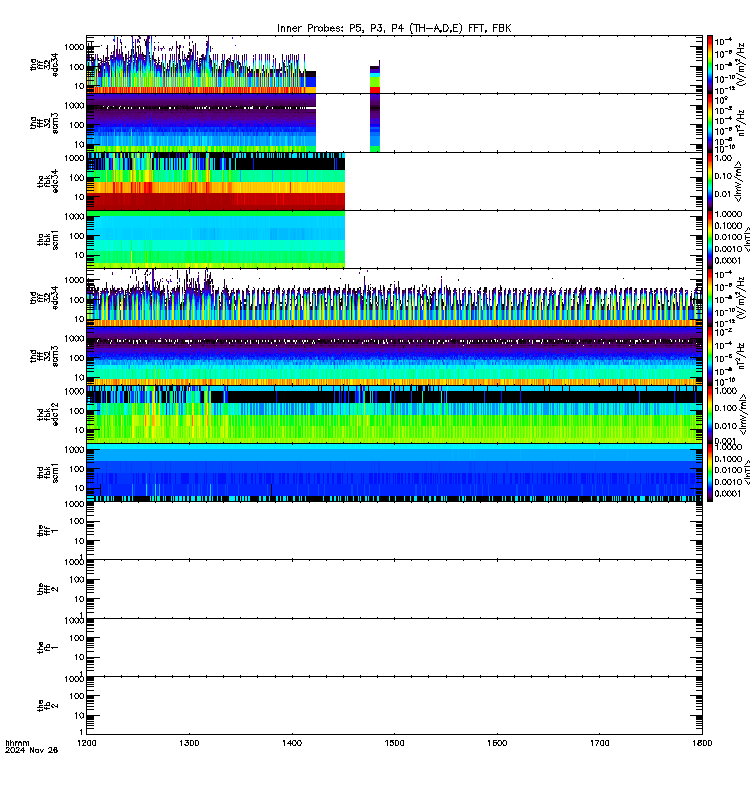The height and width of the screenshot is (800, 750).
Task: Click the 'thd fbk scm1' y-axis title
Action: (48, 472)
